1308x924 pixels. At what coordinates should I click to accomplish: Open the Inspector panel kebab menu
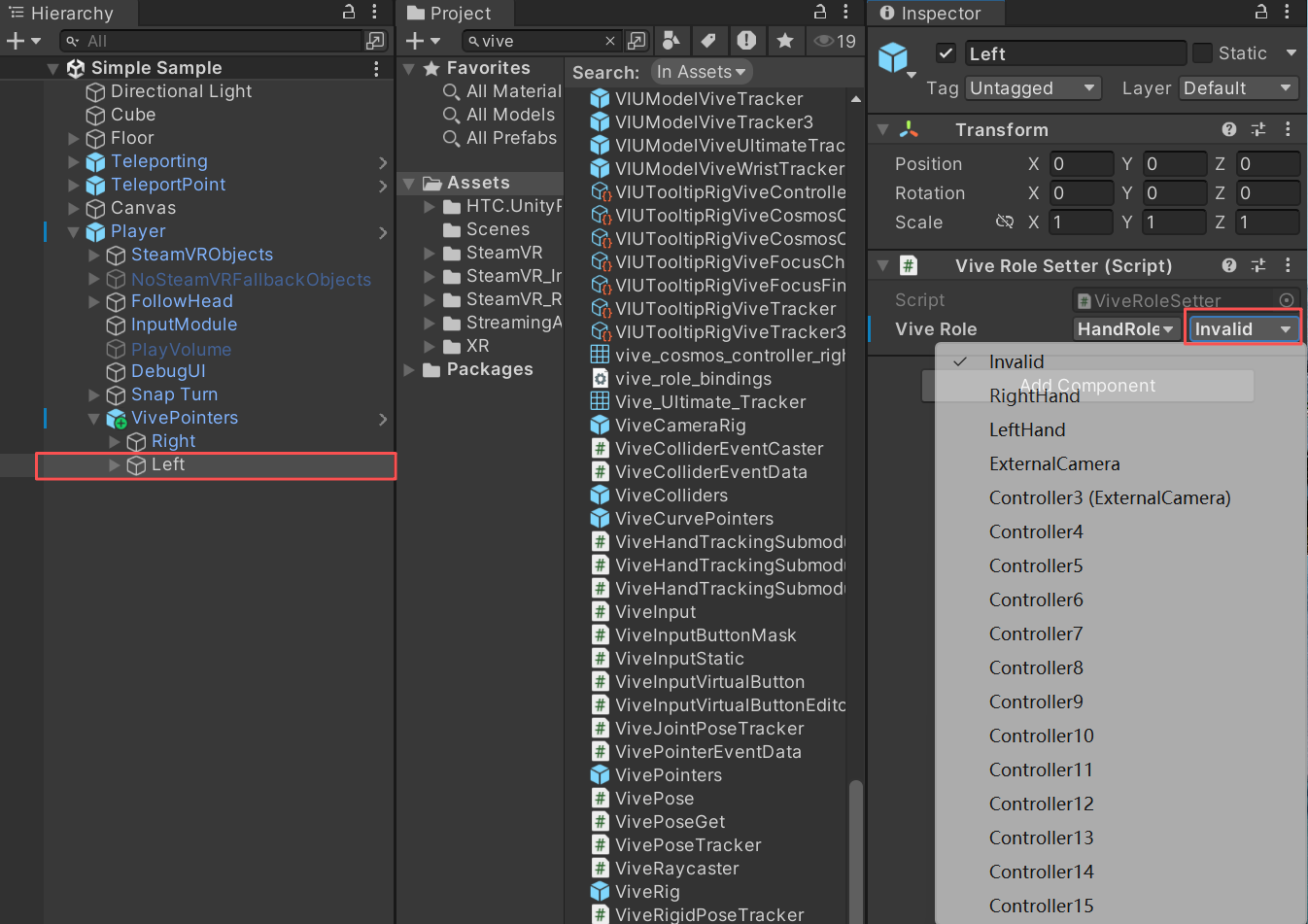[1288, 12]
